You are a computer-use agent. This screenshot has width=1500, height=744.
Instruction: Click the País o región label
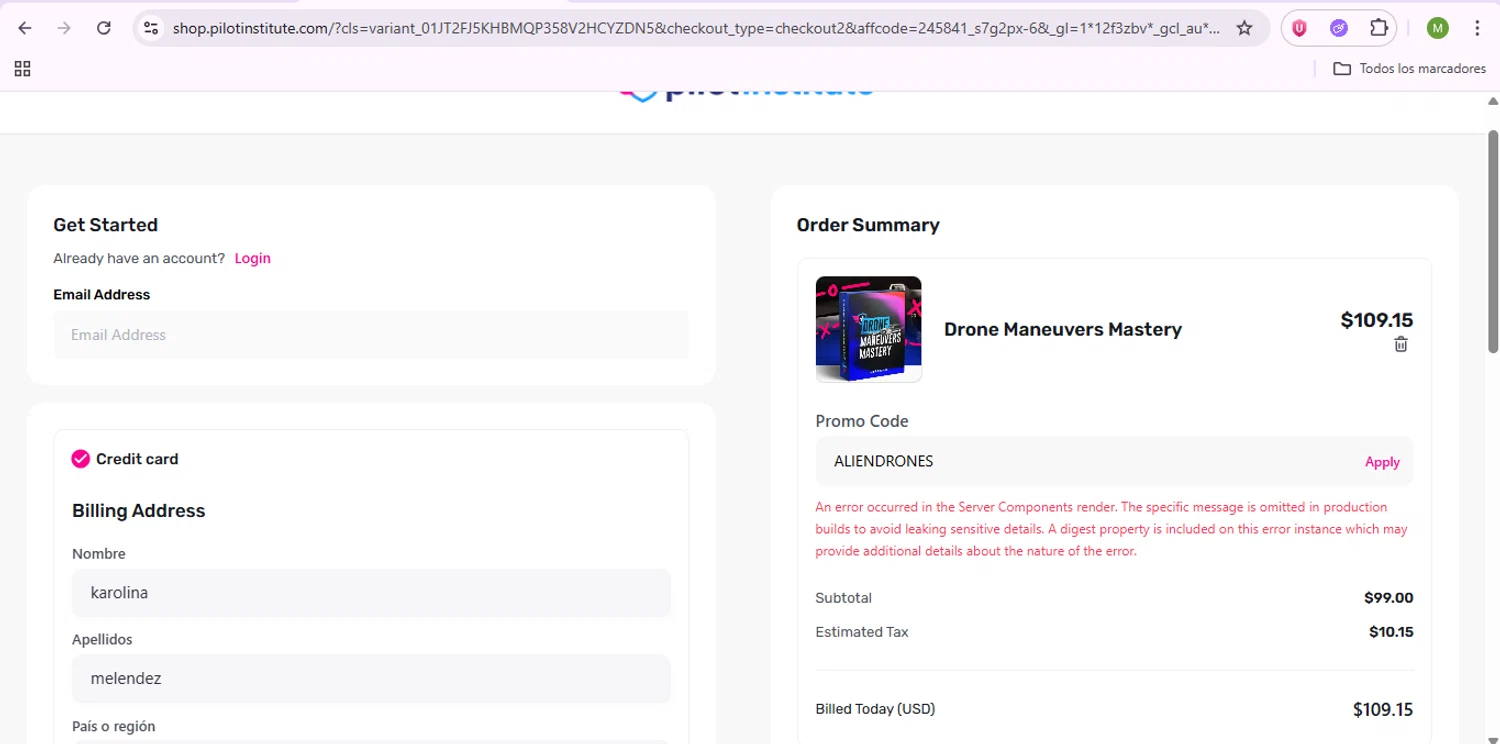(114, 726)
